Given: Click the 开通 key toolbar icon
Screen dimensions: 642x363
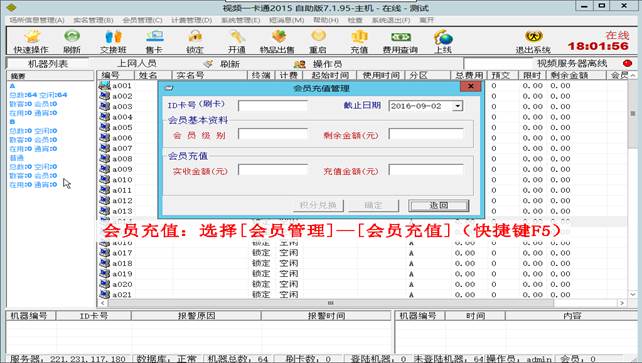Looking at the screenshot, I should [x=237, y=41].
